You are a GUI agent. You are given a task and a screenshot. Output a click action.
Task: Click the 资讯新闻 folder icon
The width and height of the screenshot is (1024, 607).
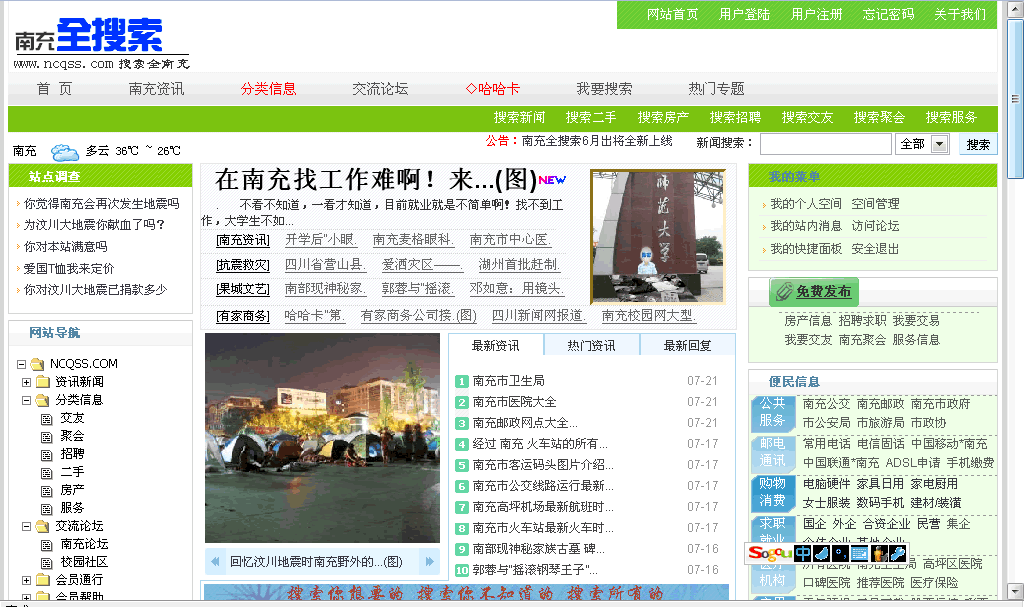tap(43, 382)
